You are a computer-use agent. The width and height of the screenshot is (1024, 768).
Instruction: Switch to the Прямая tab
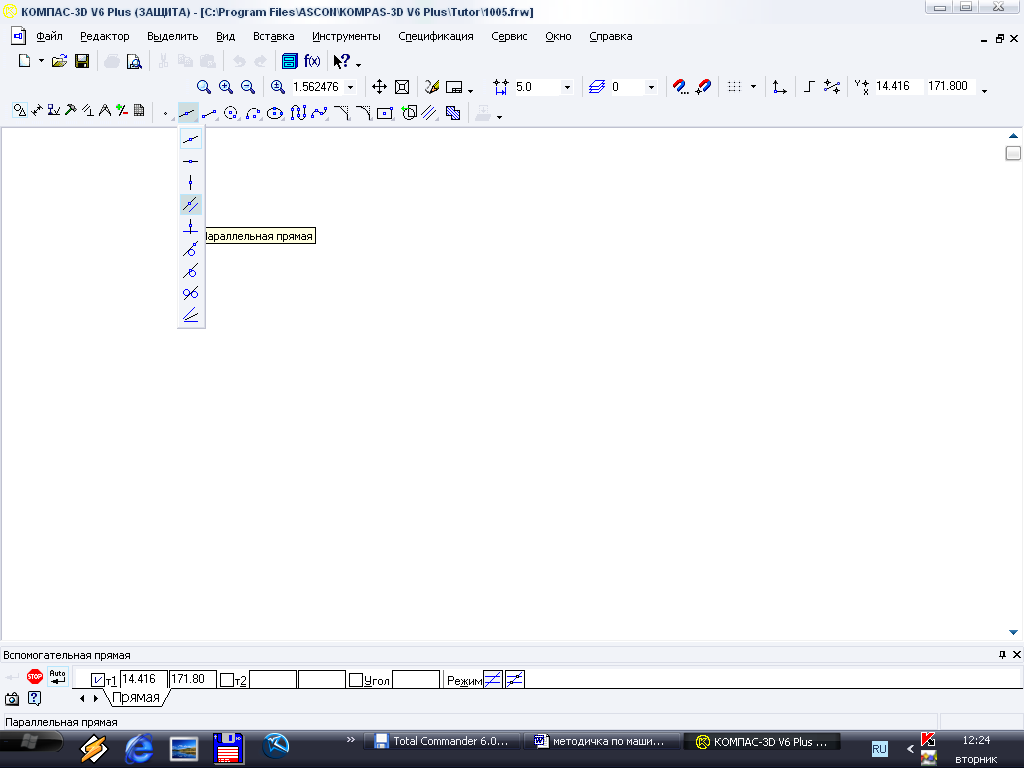(x=136, y=697)
